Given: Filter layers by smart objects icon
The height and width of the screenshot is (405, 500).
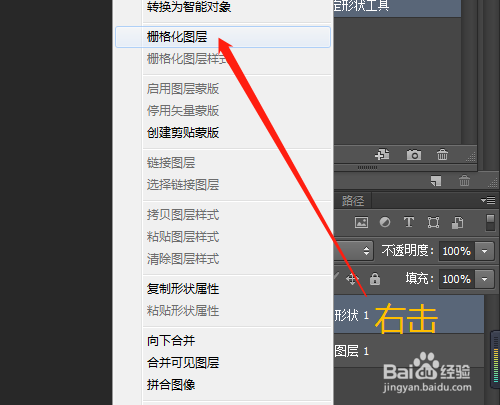Looking at the screenshot, I should point(457,222).
